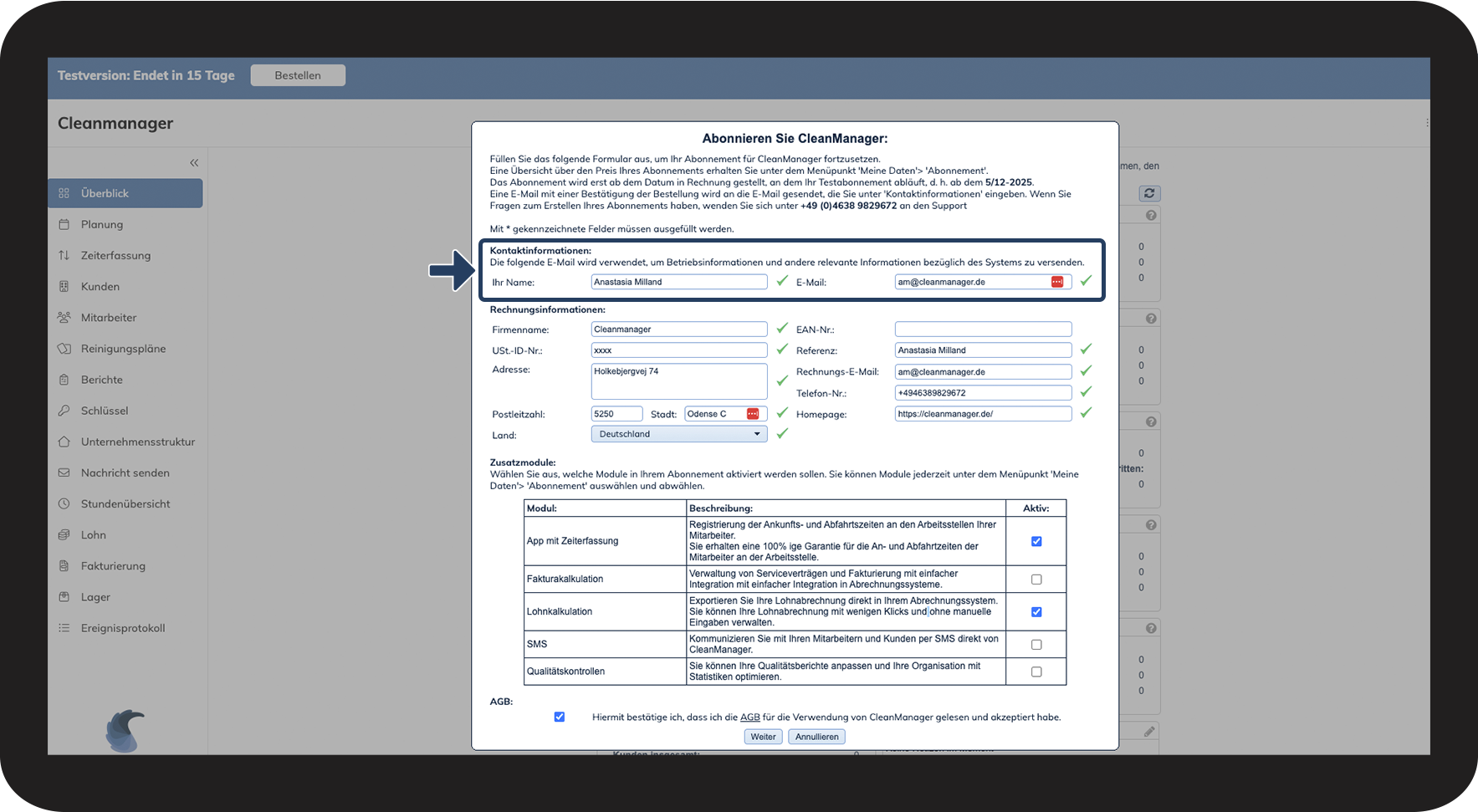Screen dimensions: 1478x812
Task: Collapse the sidebar with the double chevron
Action: [194, 163]
